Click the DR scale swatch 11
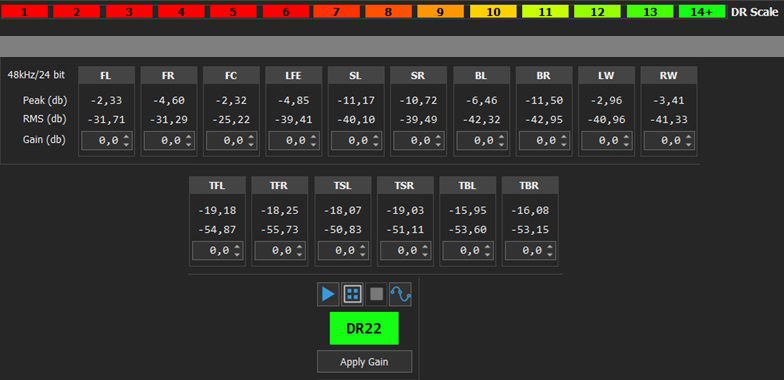 click(x=545, y=12)
